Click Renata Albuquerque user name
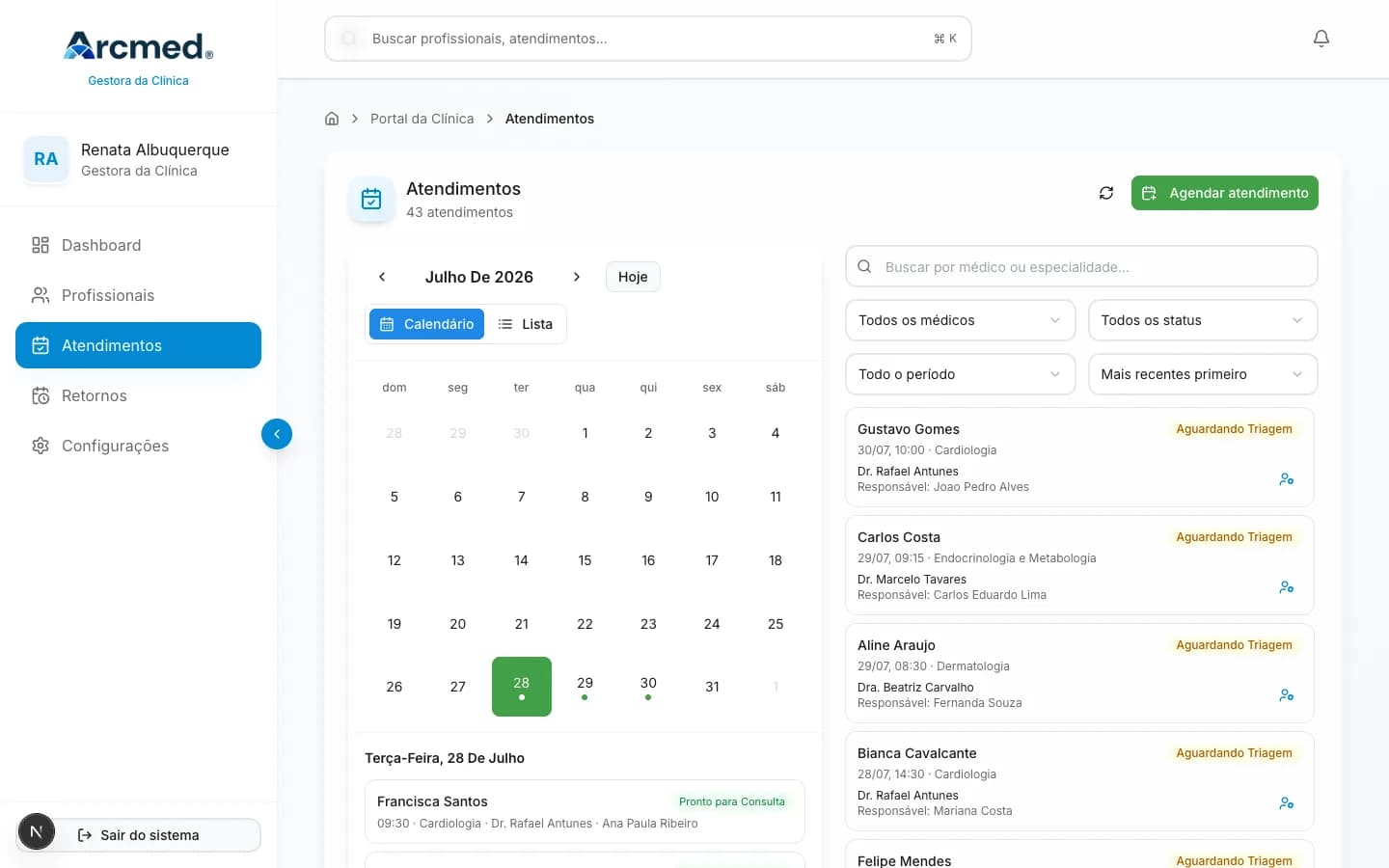1389x868 pixels. pos(155,149)
